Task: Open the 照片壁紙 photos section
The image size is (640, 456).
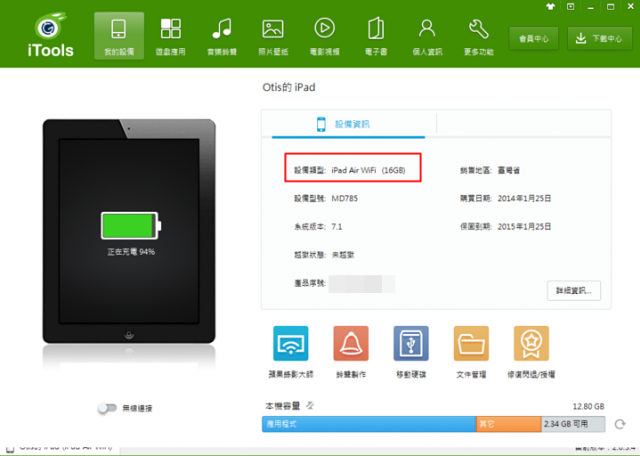Action: click(273, 36)
